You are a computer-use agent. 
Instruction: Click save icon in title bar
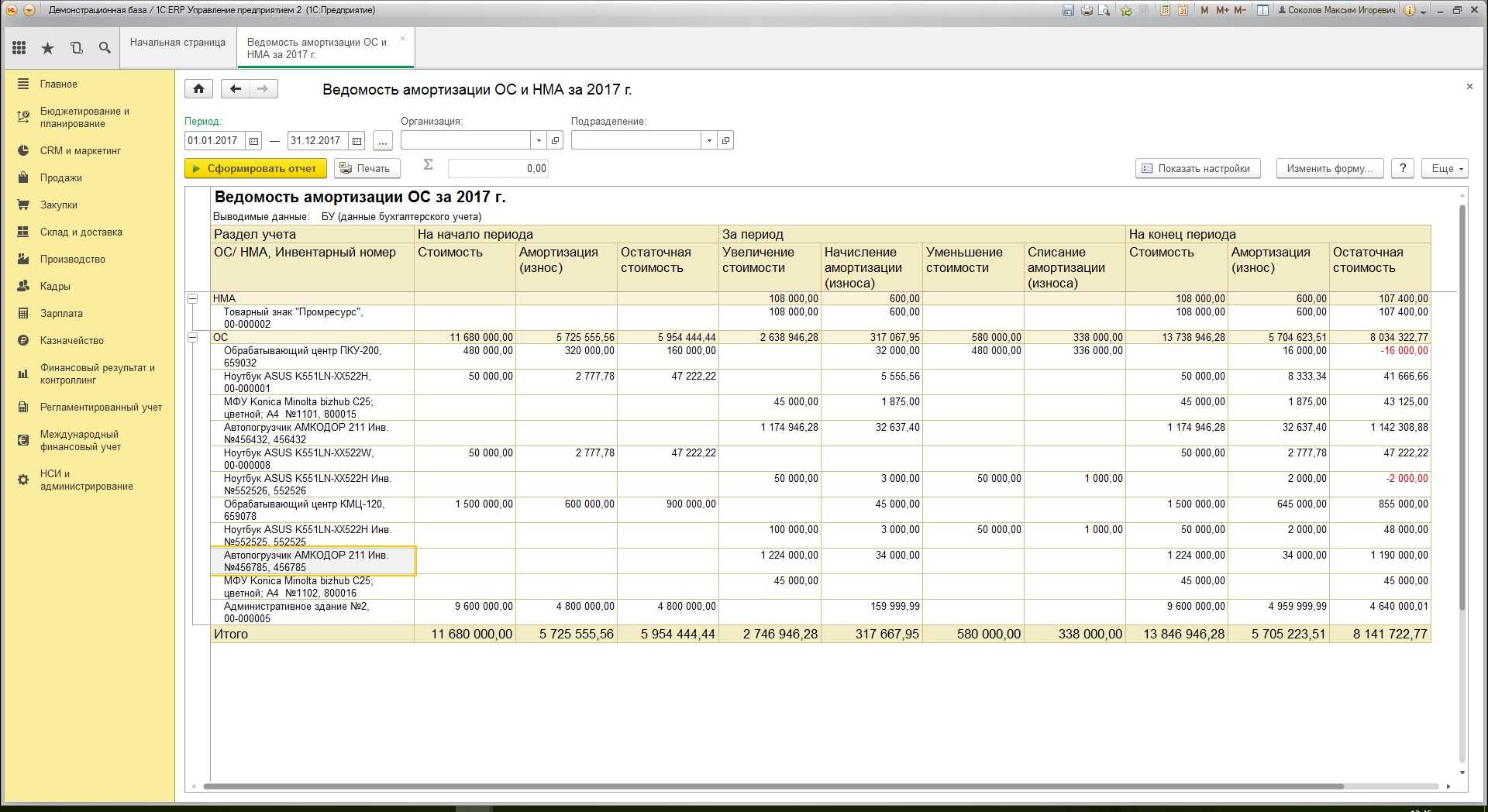click(x=1068, y=10)
